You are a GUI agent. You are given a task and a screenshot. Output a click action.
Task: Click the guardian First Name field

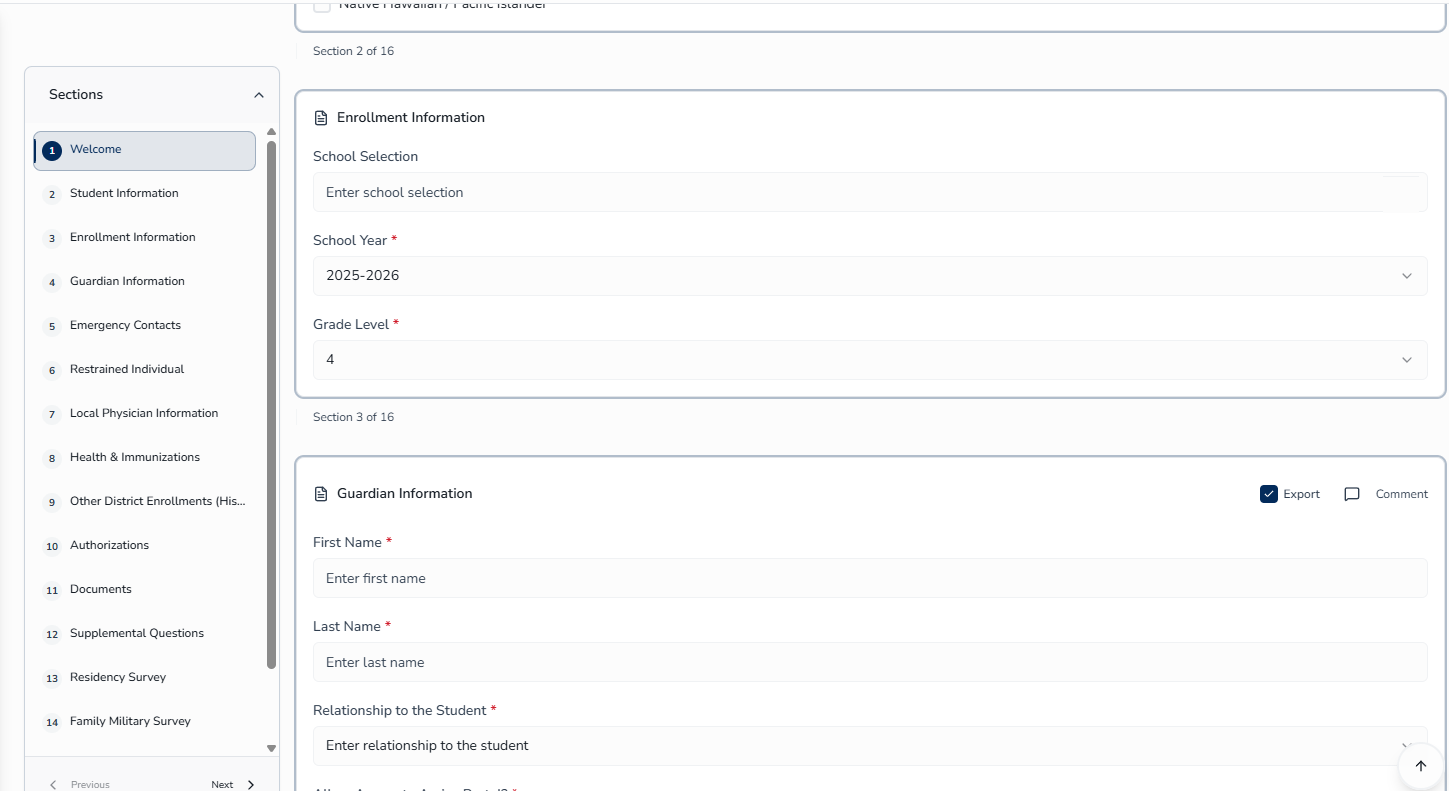point(870,578)
